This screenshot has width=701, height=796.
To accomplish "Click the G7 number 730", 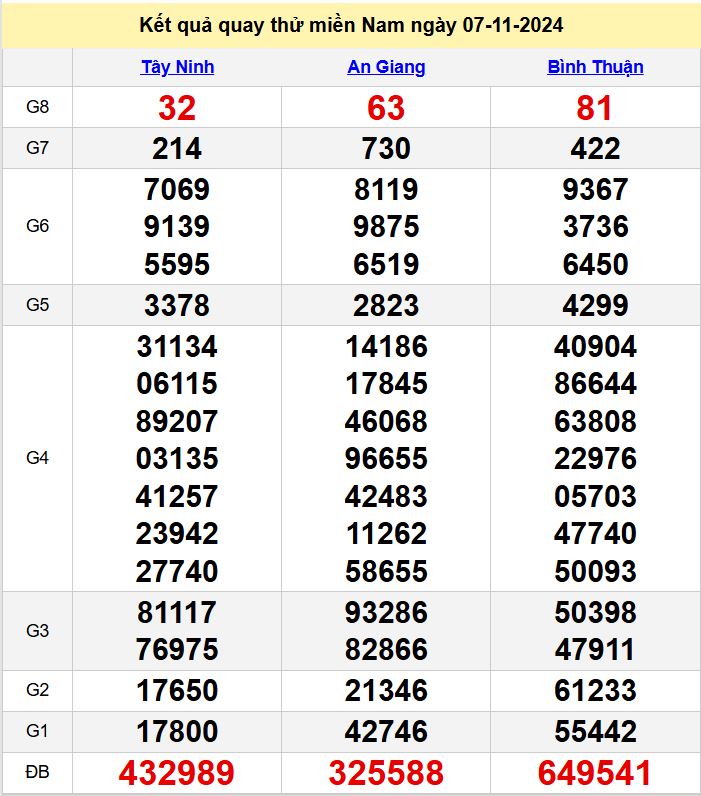I will click(386, 149).
